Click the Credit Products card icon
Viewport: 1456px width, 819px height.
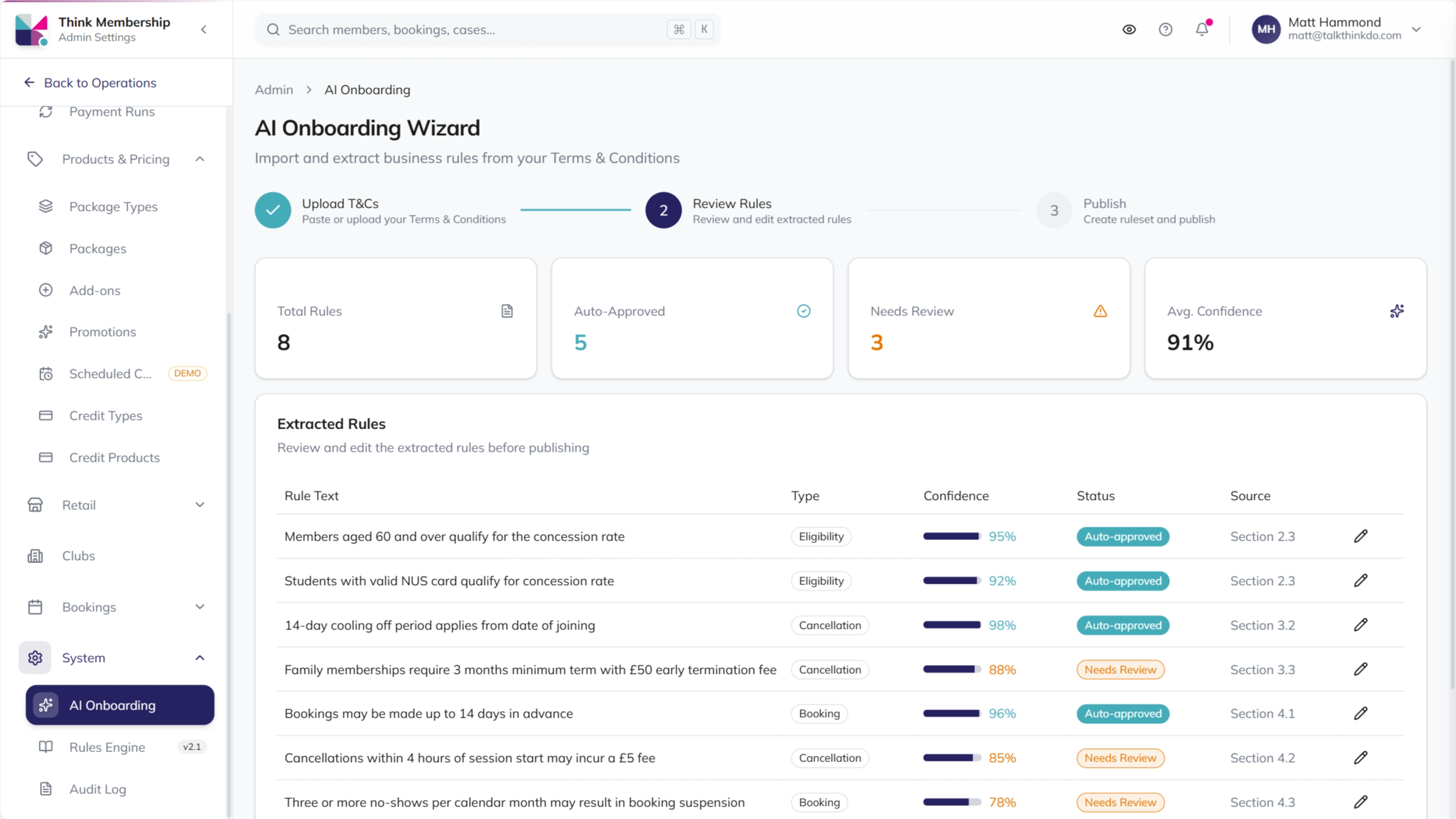[46, 457]
